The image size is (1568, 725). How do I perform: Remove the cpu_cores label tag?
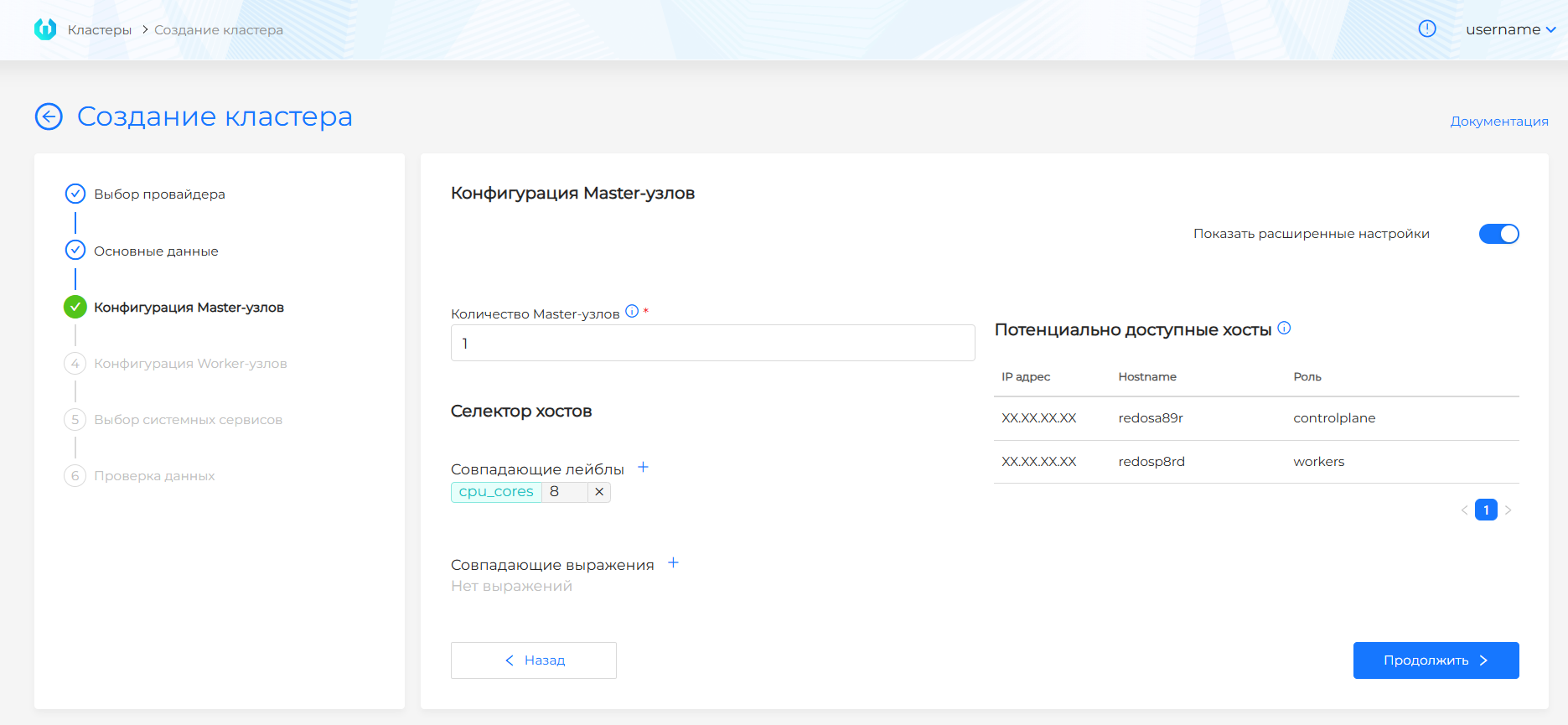point(599,492)
